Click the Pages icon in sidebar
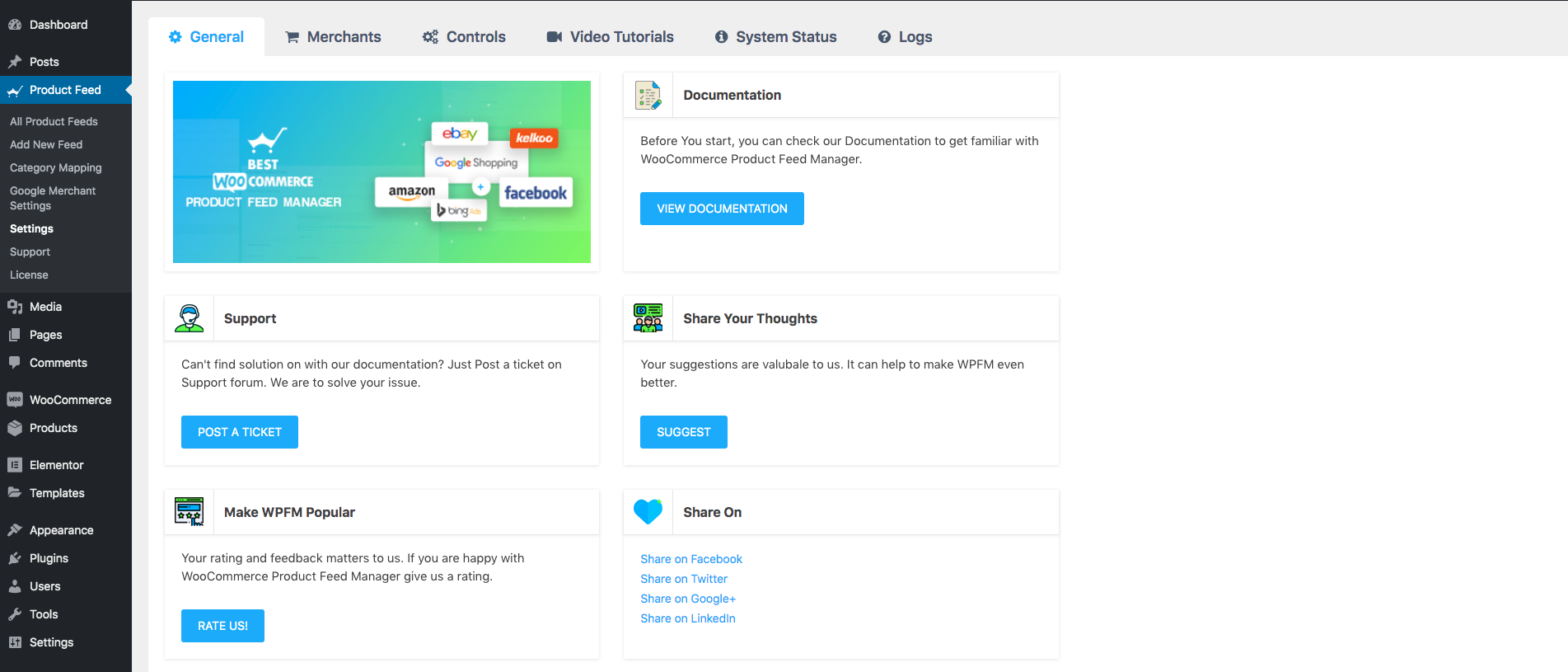1568x672 pixels. [15, 335]
